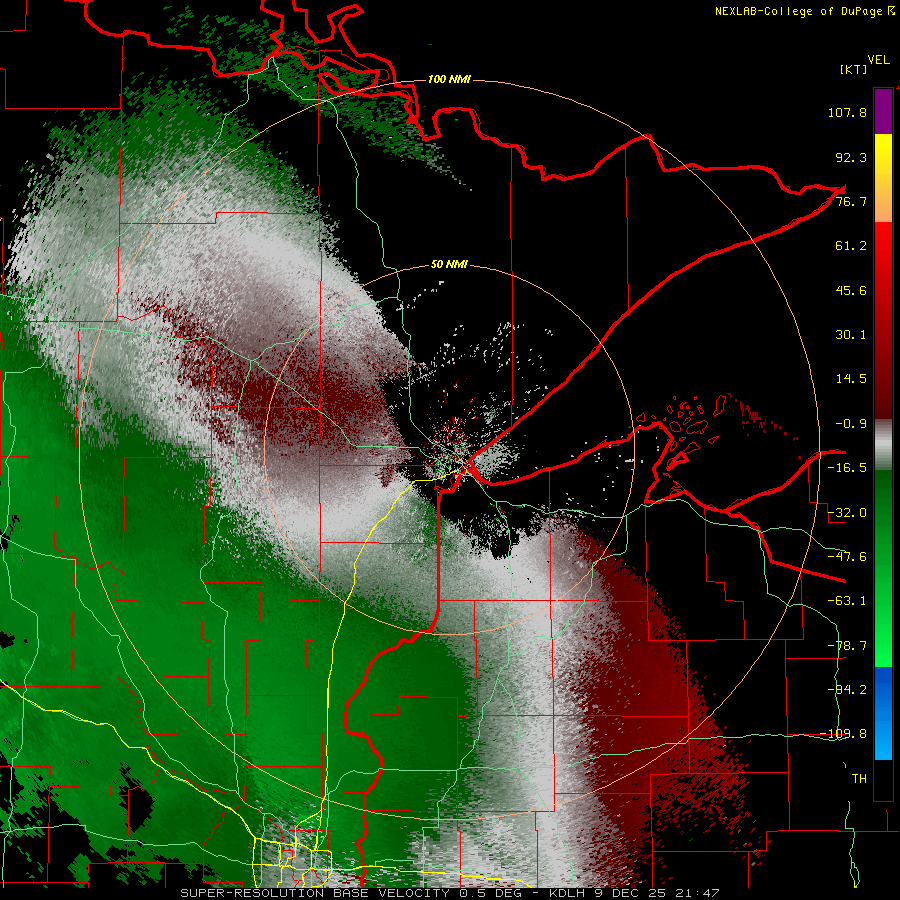Click the 61.2 legend value

coord(851,246)
